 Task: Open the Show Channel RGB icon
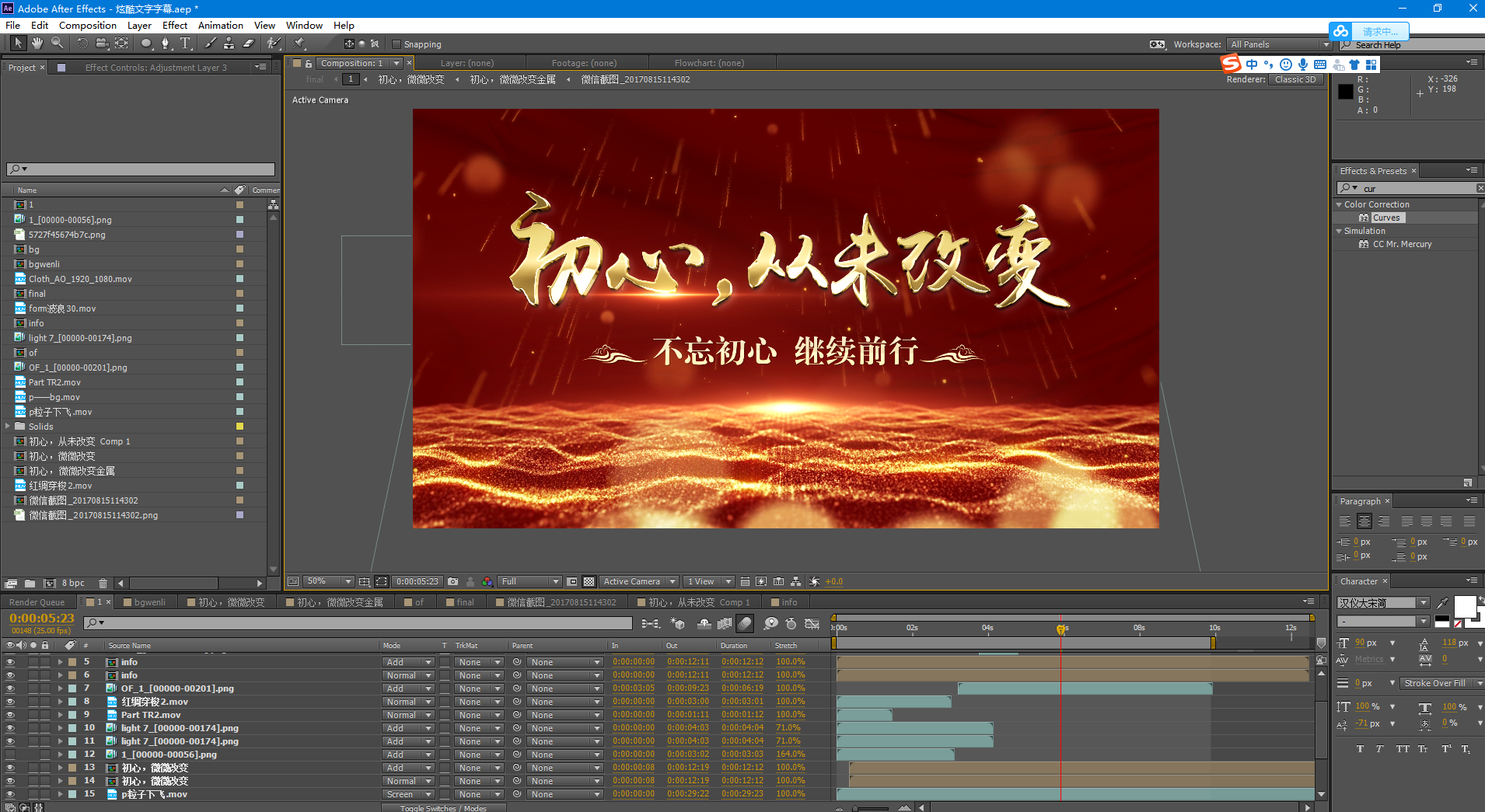click(x=487, y=581)
